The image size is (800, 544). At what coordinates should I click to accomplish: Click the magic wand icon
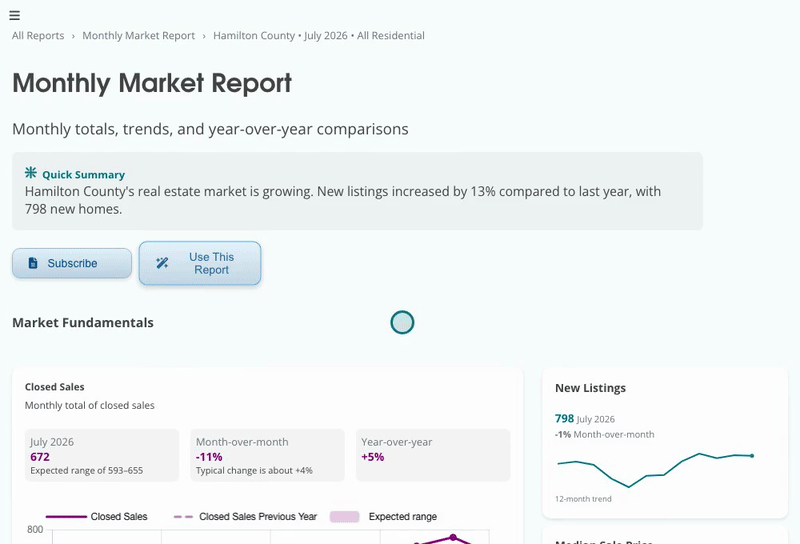[162, 263]
